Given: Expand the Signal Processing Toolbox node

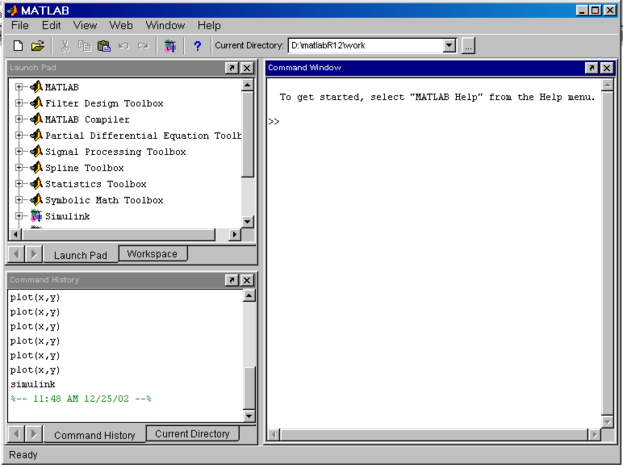Looking at the screenshot, I should [x=19, y=151].
